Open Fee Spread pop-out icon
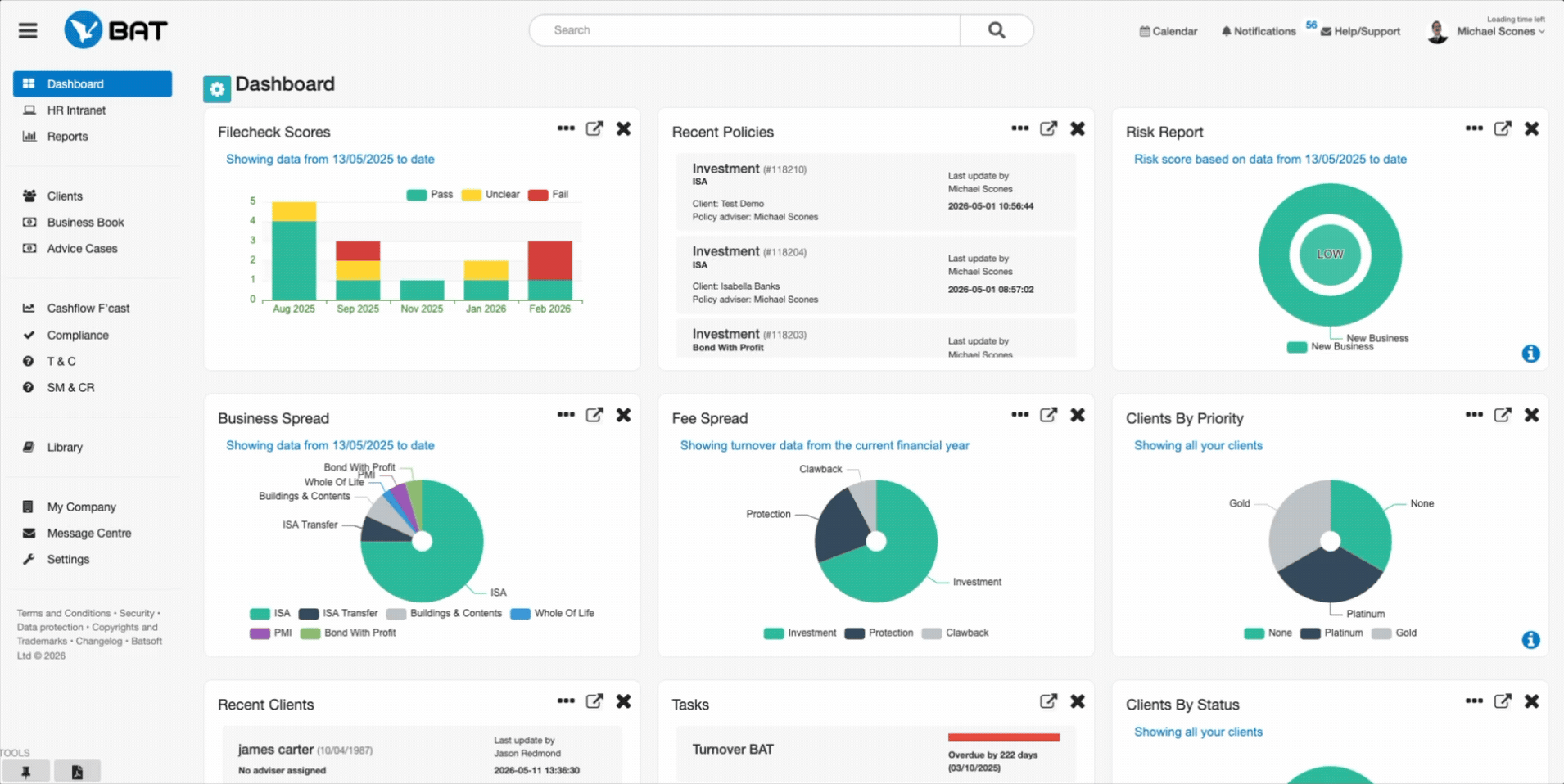 coord(1048,415)
